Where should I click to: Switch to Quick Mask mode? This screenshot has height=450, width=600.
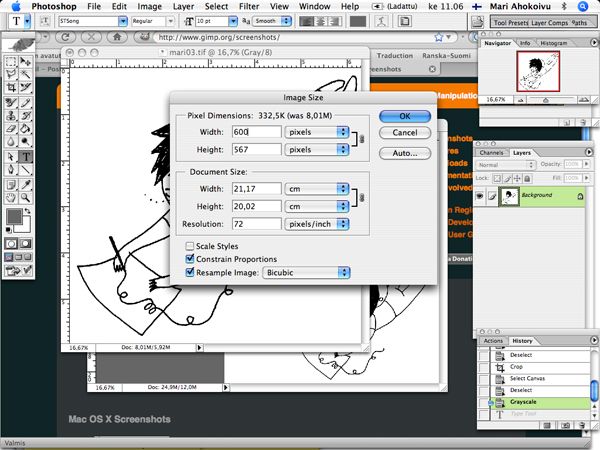[x=25, y=244]
